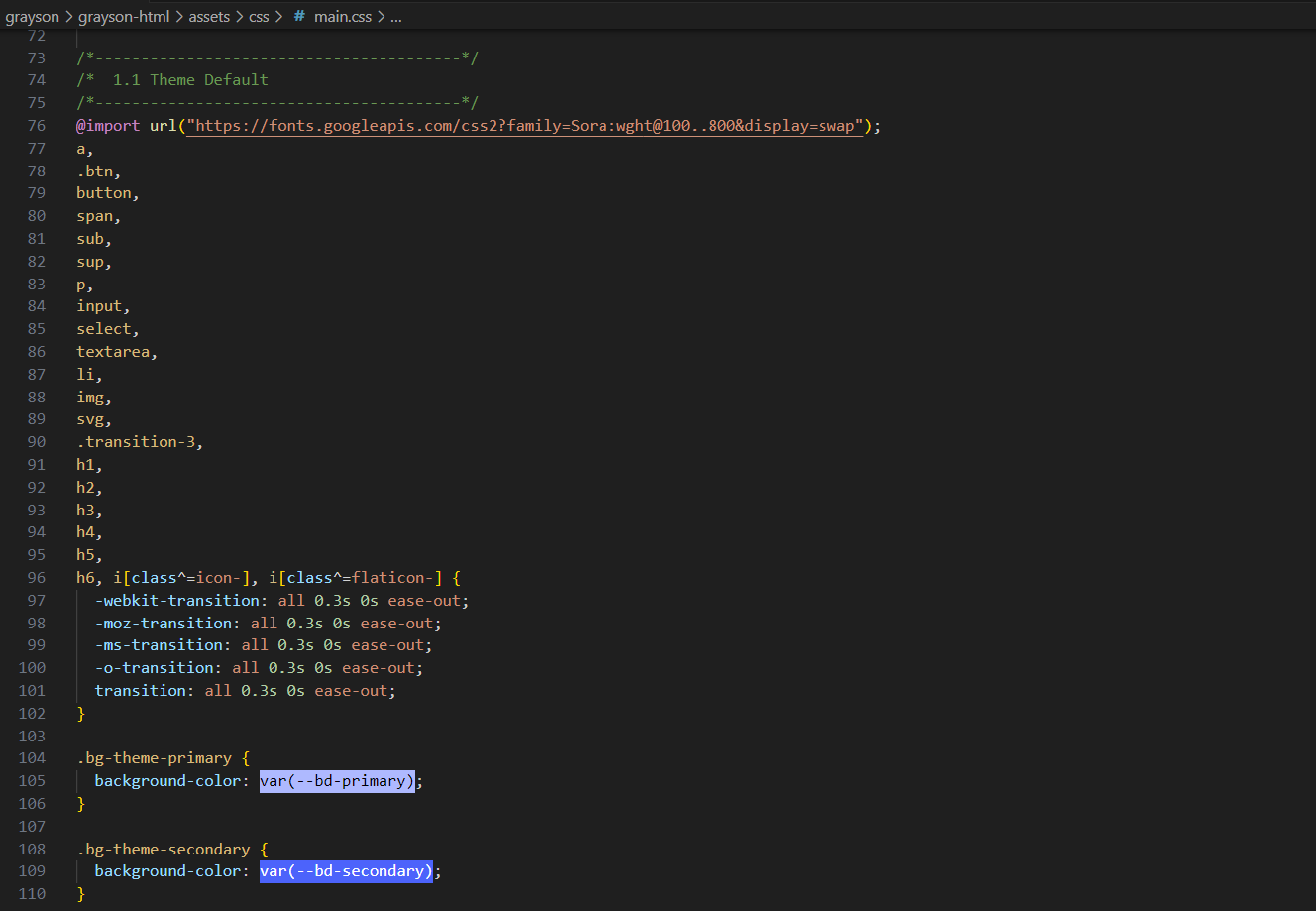Screen dimensions: 1316x911
Task: Click line number 96 in the gutter
Action: (x=37, y=578)
